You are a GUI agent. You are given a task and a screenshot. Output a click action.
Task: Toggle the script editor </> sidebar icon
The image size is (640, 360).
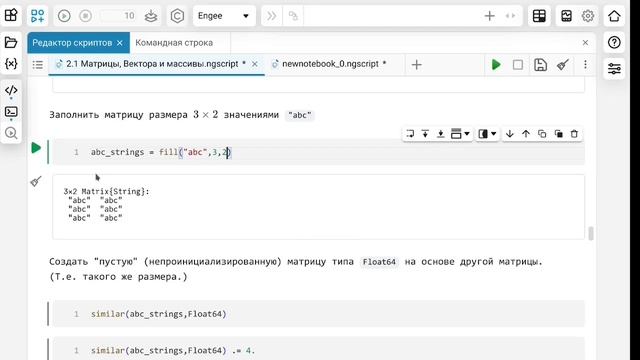click(11, 90)
